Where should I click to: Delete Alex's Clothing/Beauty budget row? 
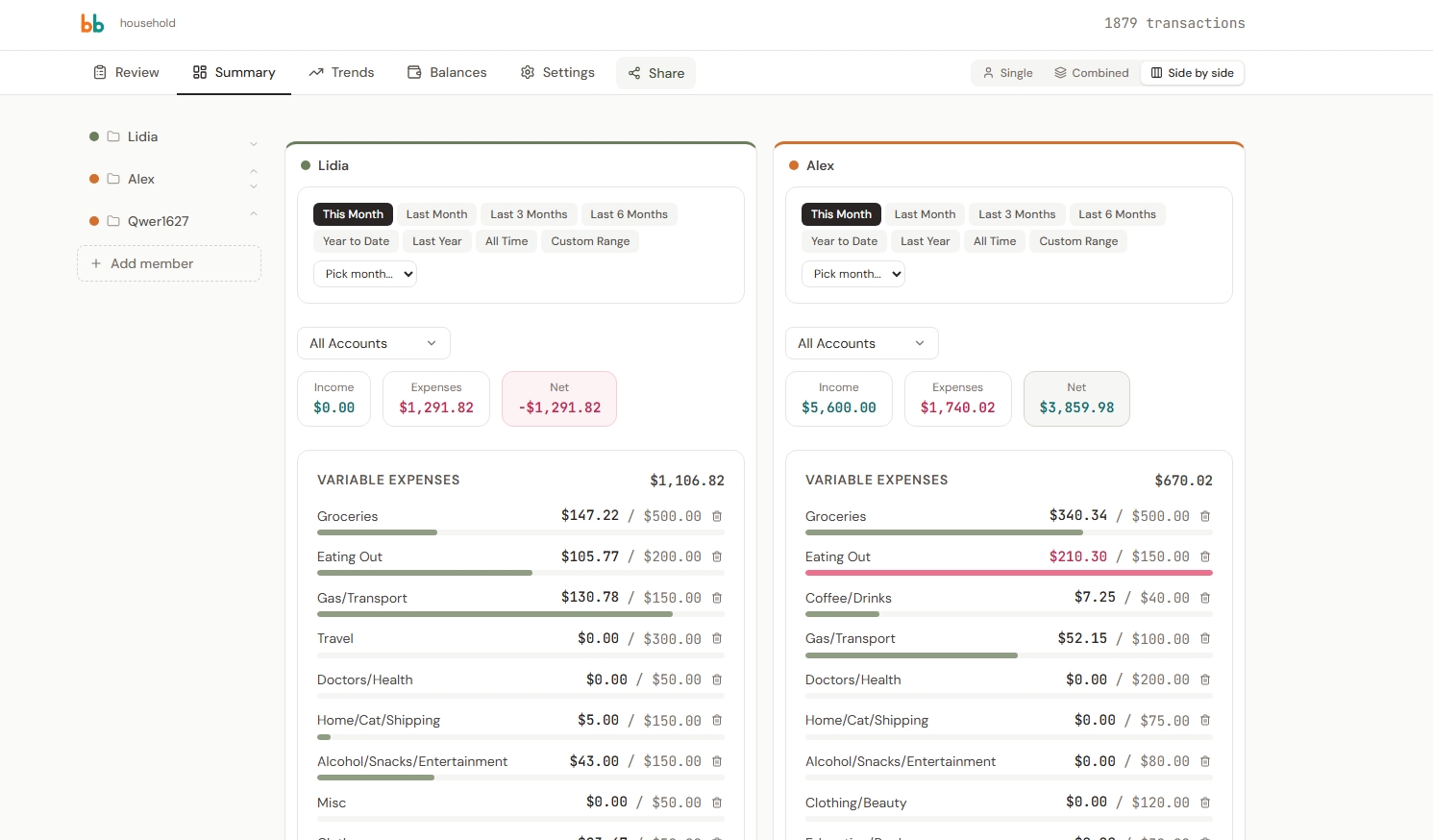[x=1205, y=803]
